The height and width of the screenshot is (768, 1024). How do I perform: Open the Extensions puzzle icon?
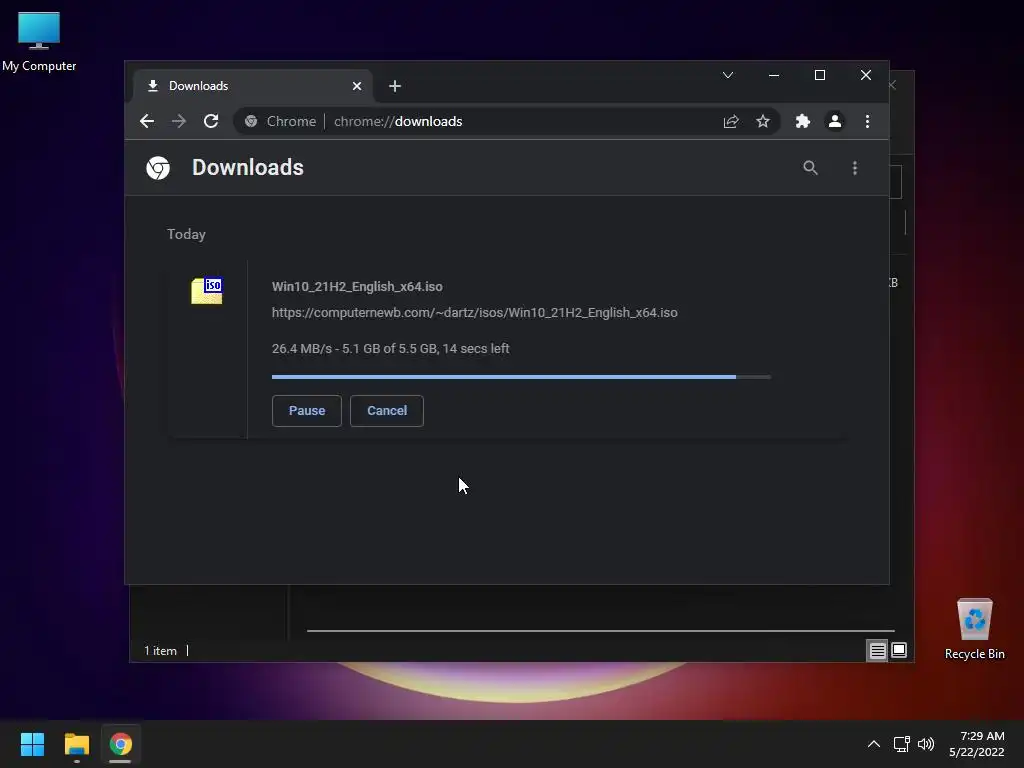click(x=803, y=121)
